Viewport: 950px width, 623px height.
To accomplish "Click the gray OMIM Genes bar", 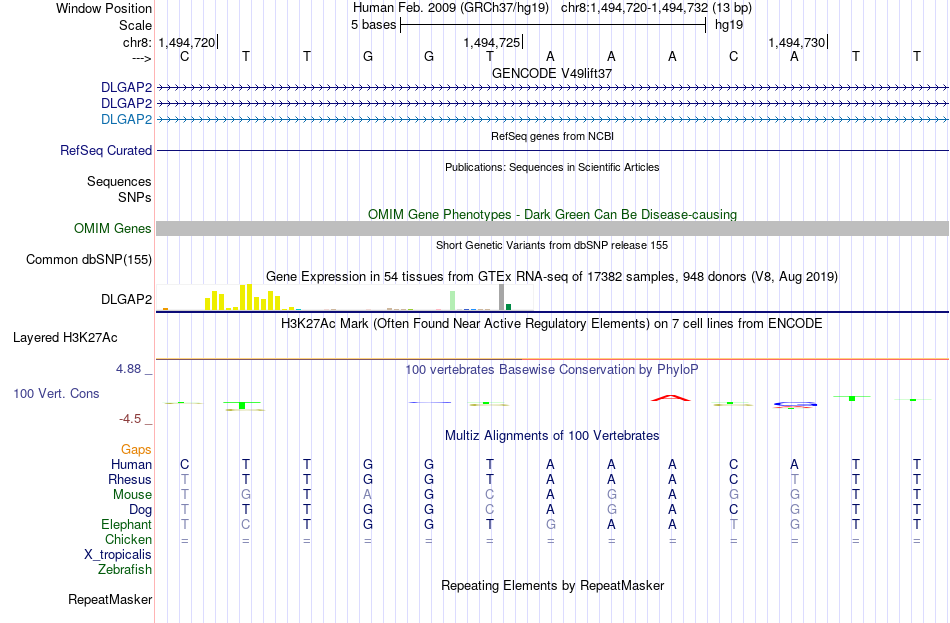I will tap(552, 228).
